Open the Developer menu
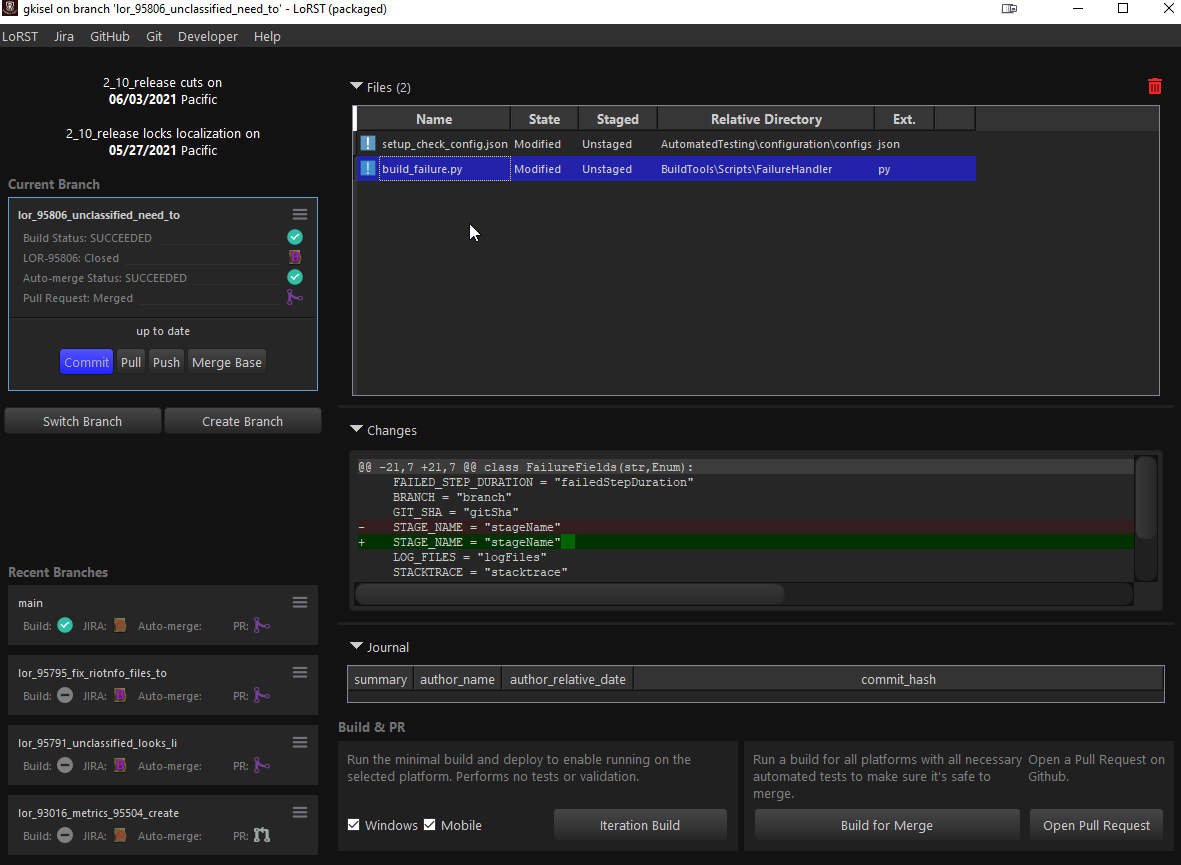The width and height of the screenshot is (1181, 865). pyautogui.click(x=208, y=36)
